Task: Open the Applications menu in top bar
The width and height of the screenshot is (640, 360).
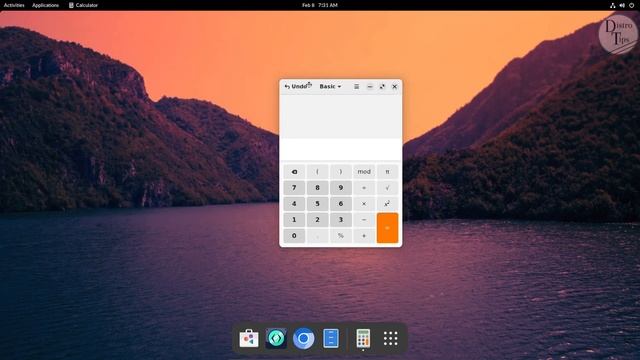Action: click(x=45, y=5)
